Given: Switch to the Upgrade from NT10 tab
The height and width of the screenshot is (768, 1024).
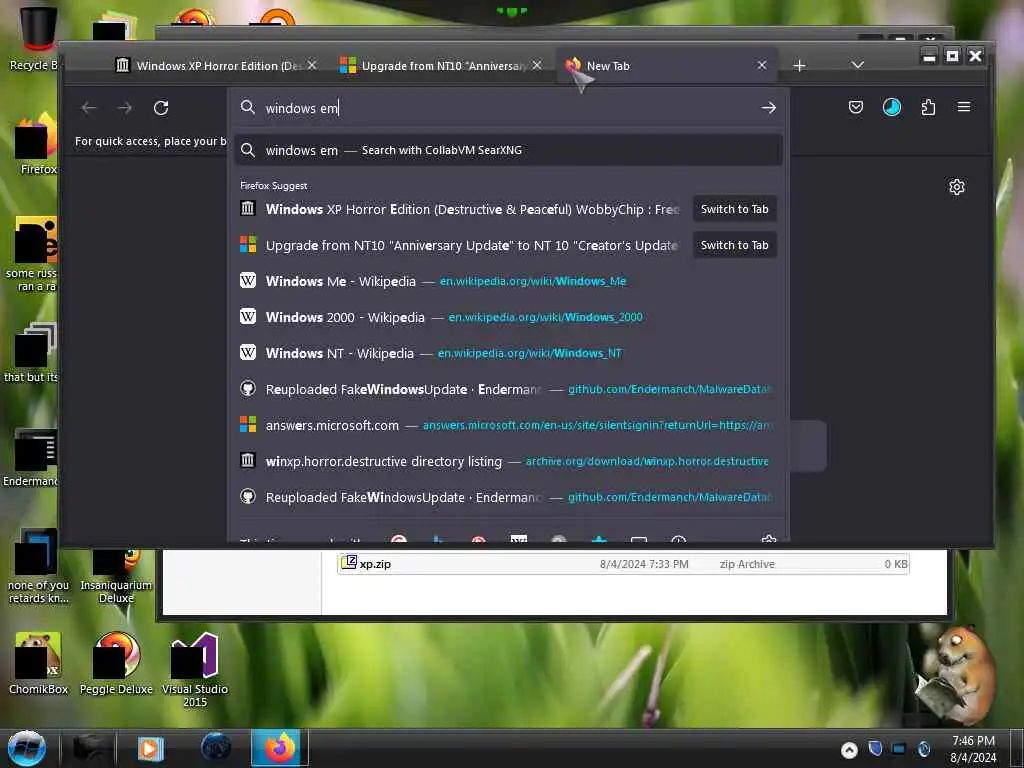Looking at the screenshot, I should click(x=443, y=66).
